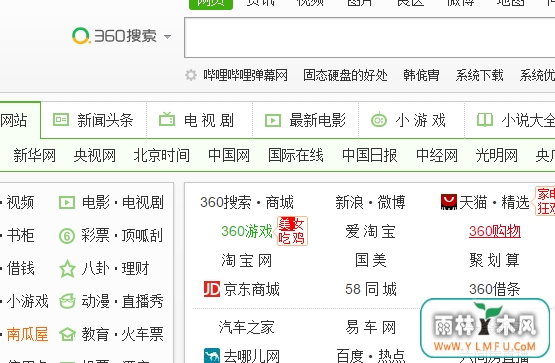
Task: Click the 360搜索 logo icon
Action: pos(81,36)
